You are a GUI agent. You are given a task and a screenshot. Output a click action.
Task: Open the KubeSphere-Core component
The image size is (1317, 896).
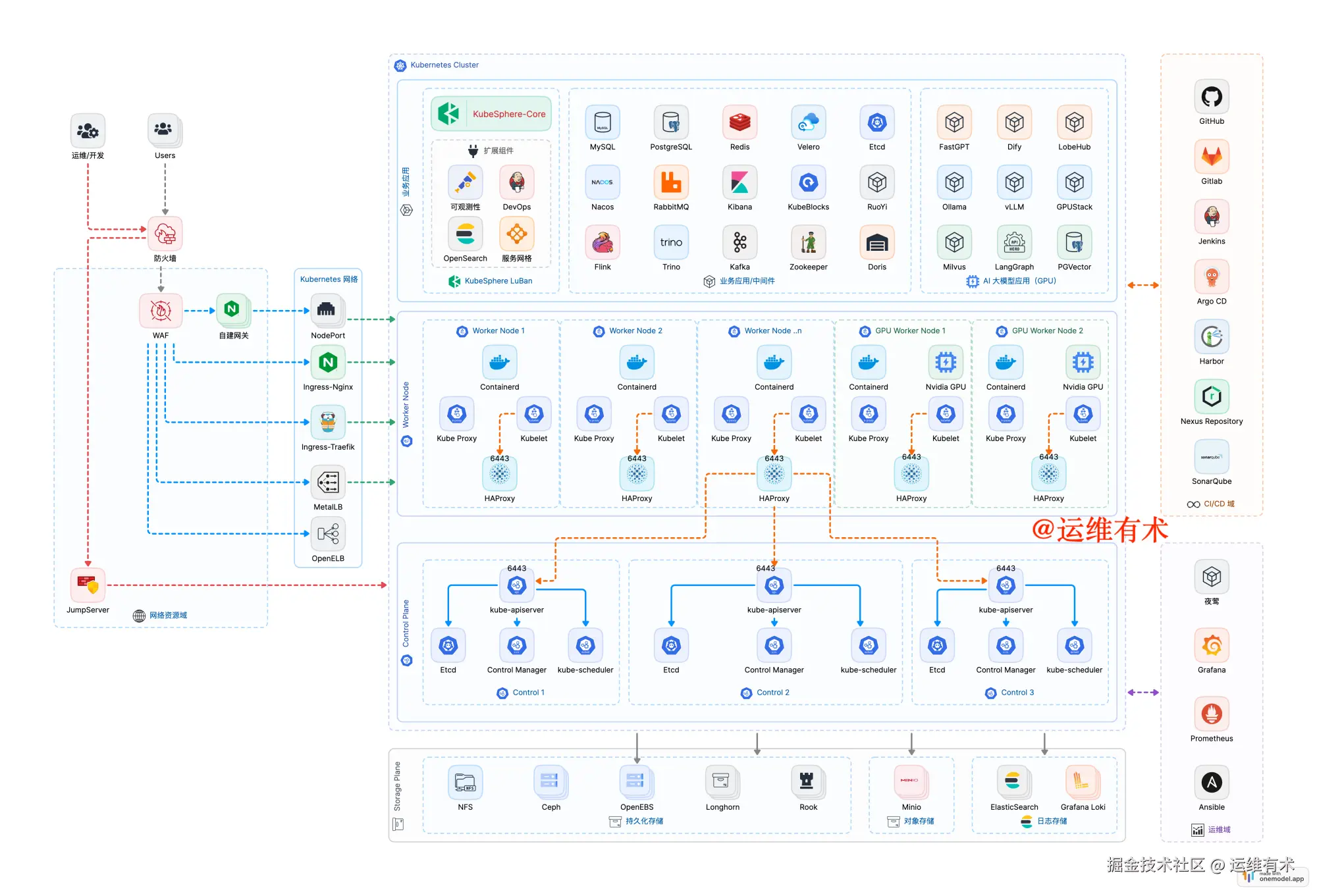491,113
